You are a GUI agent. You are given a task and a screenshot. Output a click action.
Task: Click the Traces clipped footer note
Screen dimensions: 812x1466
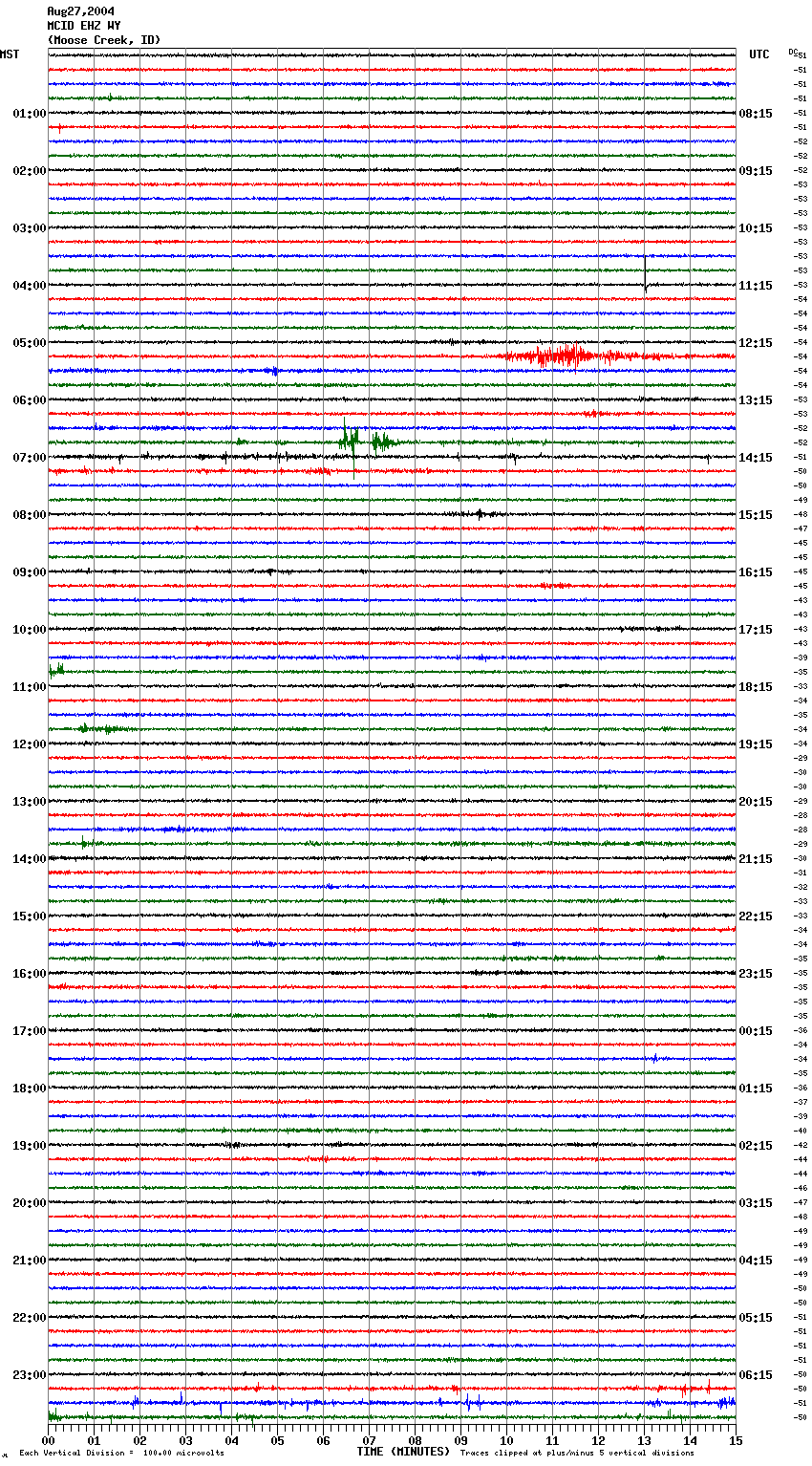[577, 1454]
